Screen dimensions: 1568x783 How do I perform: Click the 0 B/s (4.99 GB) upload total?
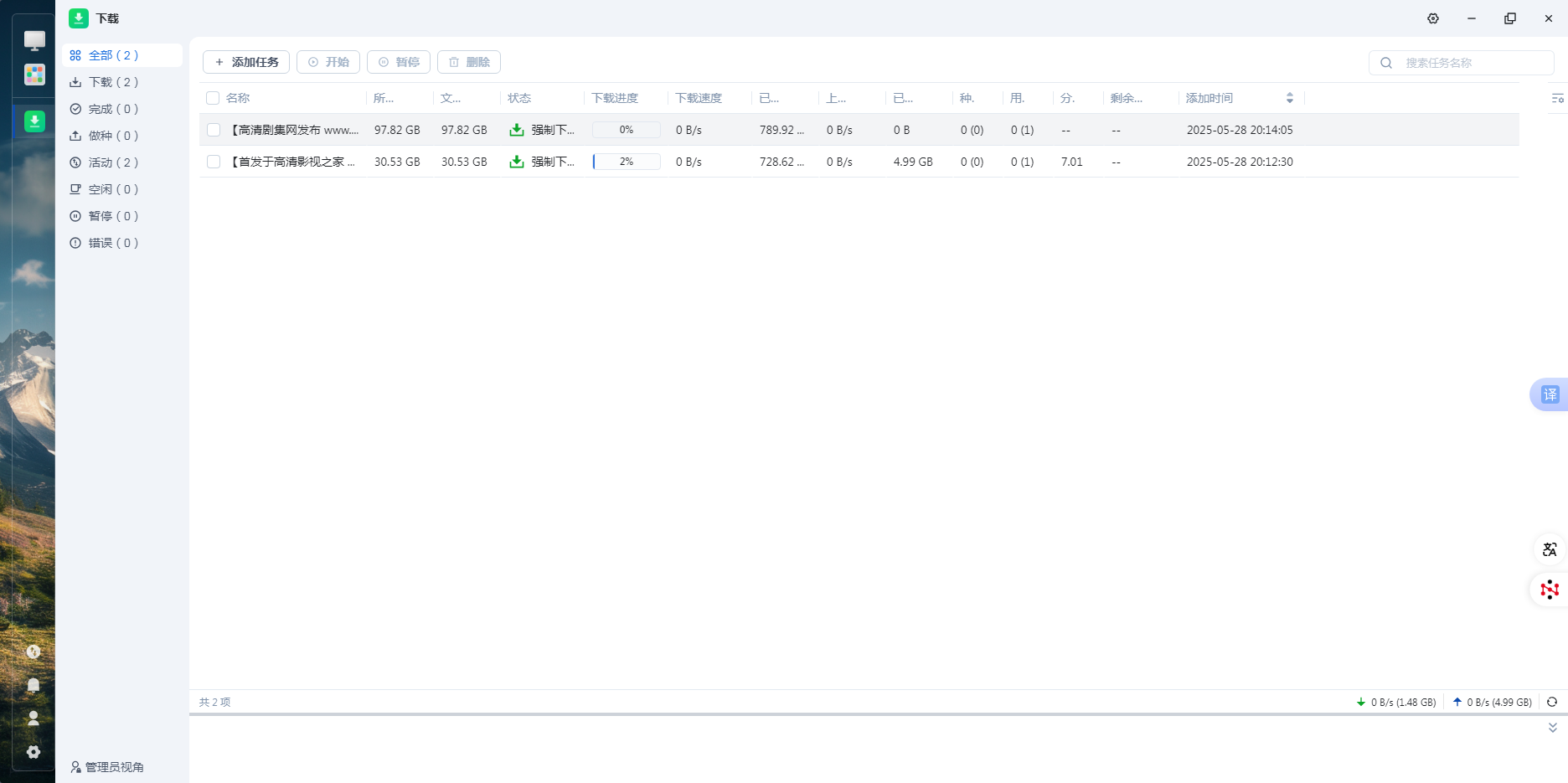click(1499, 703)
